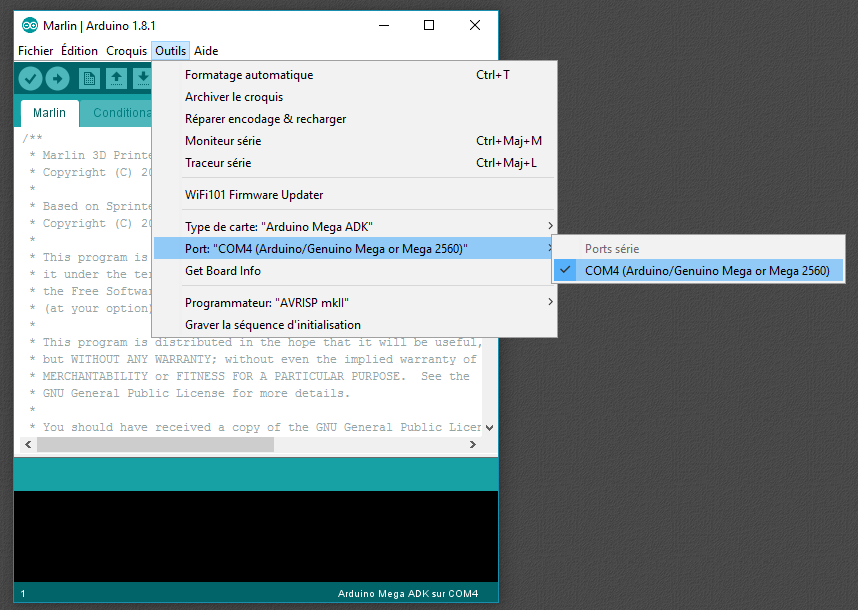Click the Arduino logo in title bar
858x610 pixels.
[x=30, y=25]
